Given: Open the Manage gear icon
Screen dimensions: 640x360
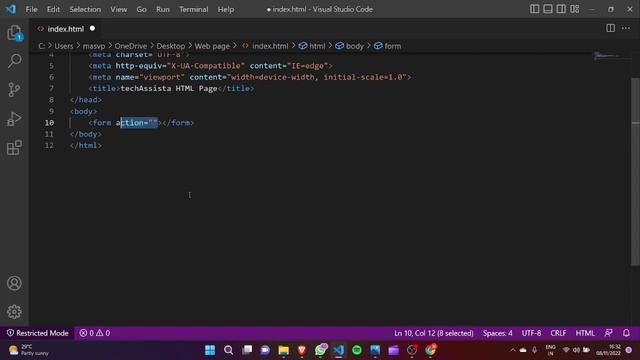Looking at the screenshot, I should 14,311.
